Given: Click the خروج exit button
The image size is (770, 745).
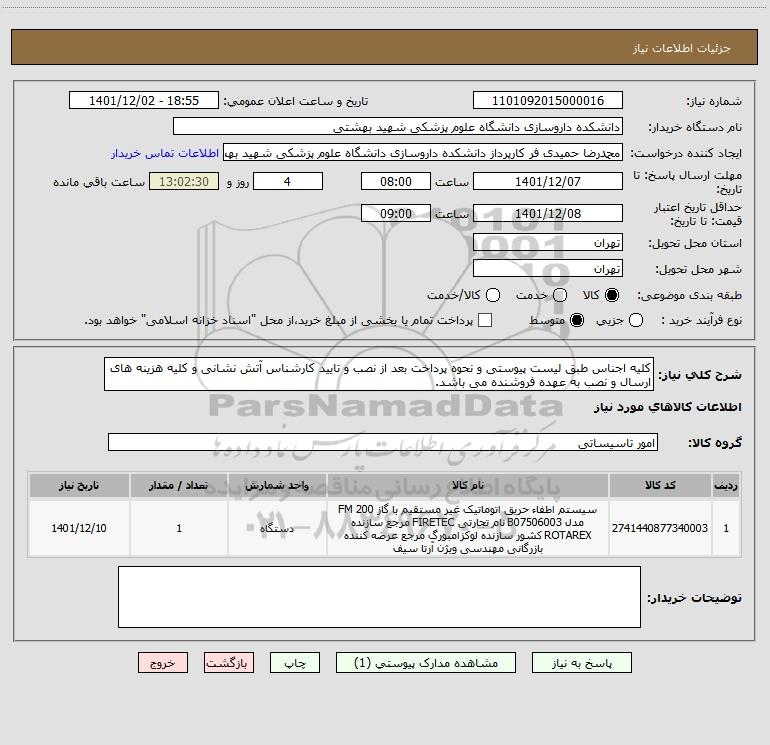Looking at the screenshot, I should [163, 663].
